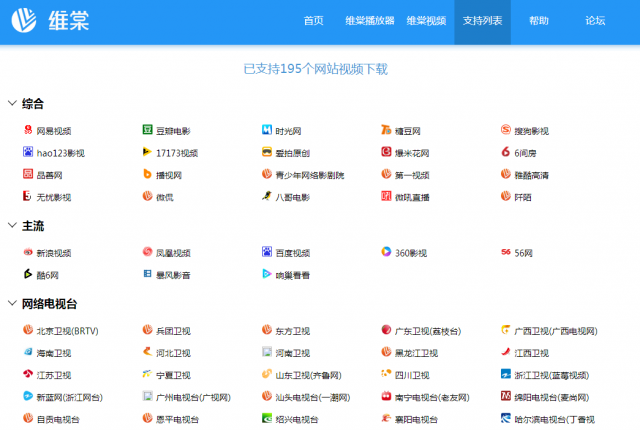Click the 无忧影视 site icon

pos(28,196)
